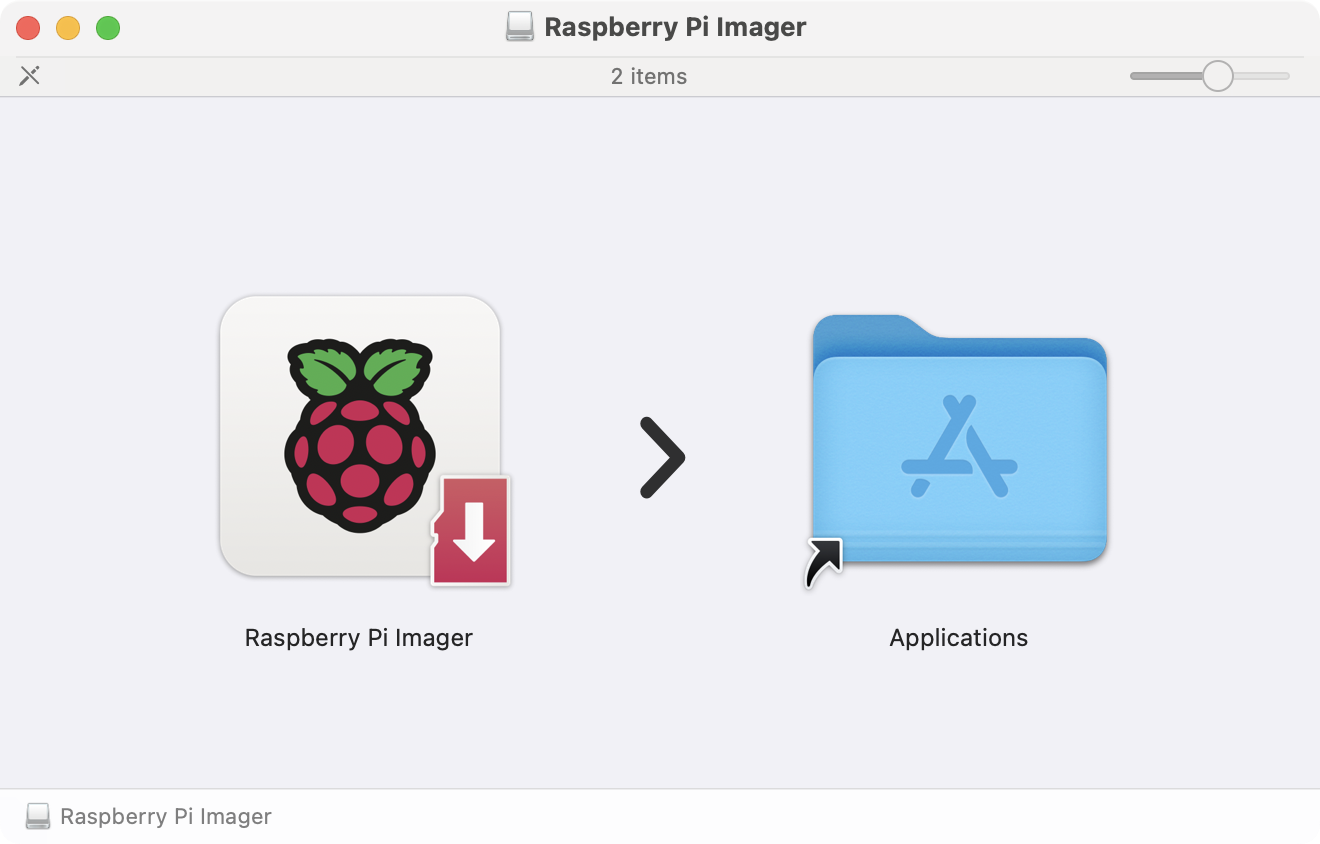
Task: Minimize the Raspberry Pi Imager window
Action: [68, 28]
